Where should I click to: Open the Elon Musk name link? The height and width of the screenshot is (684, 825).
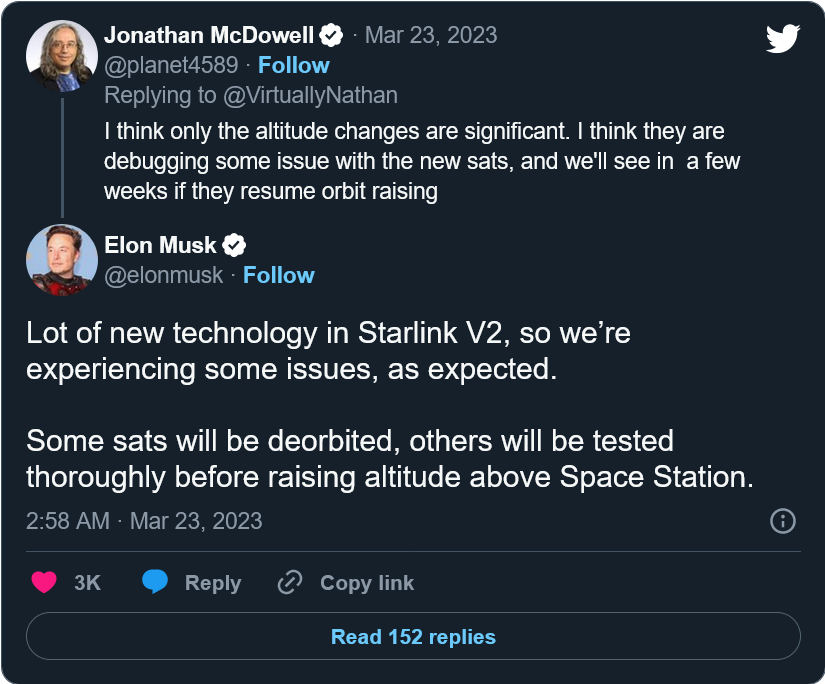click(x=161, y=245)
